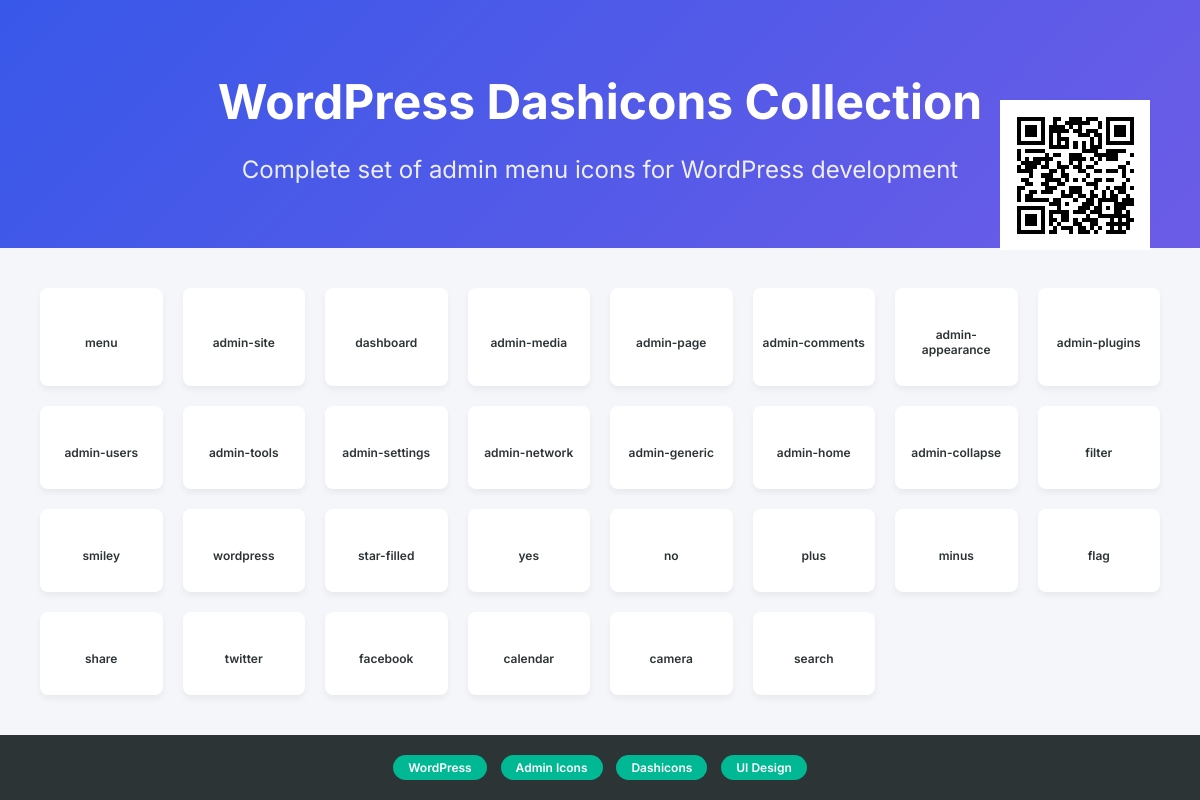Choose the admin-tools icon card
The image size is (1200, 800).
pos(244,447)
